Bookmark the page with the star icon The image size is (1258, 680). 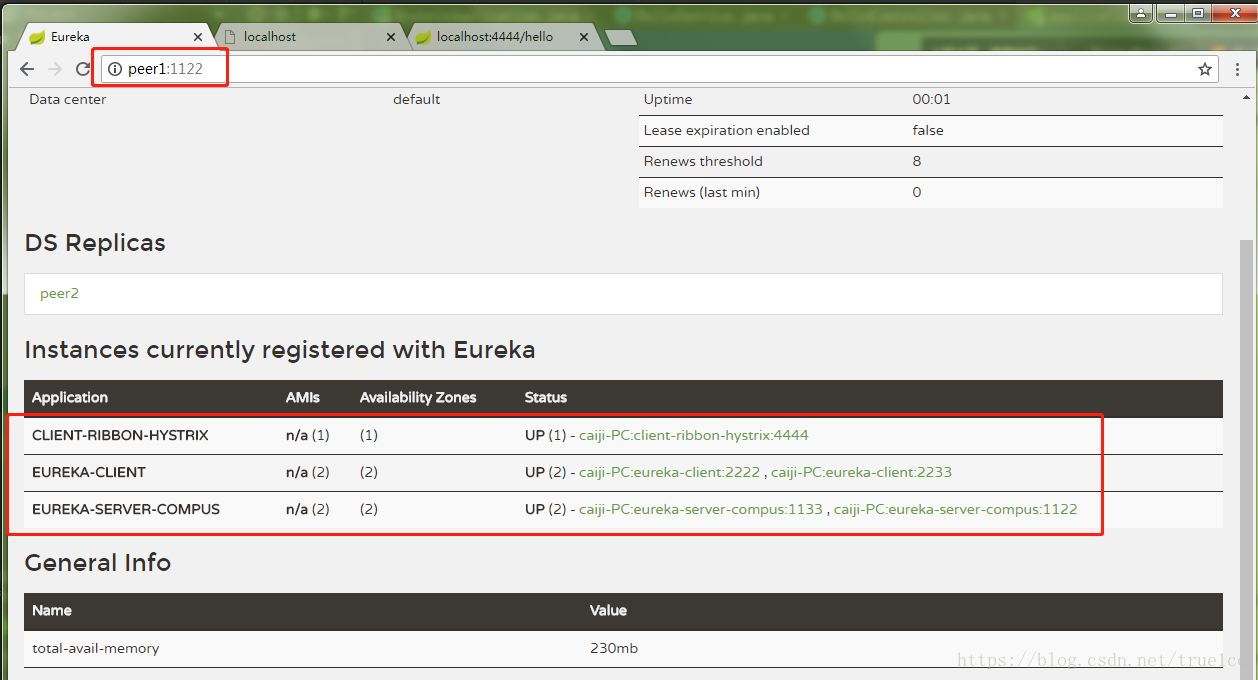pyautogui.click(x=1205, y=69)
